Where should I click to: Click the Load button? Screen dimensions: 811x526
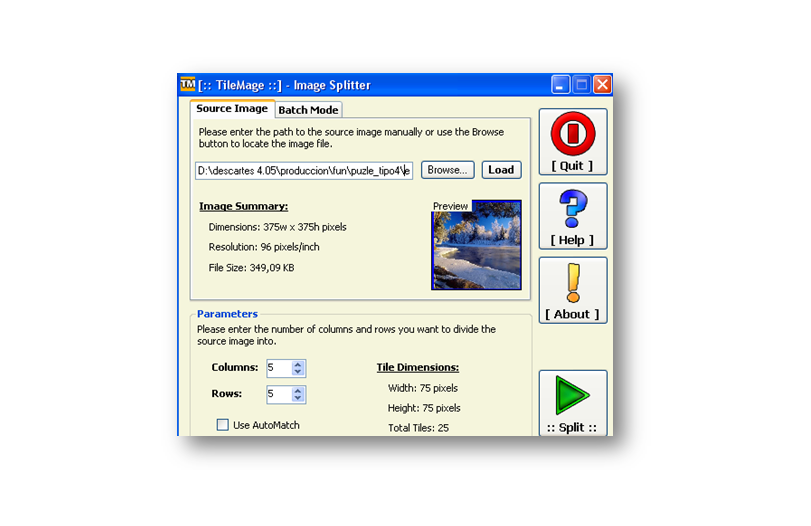(x=501, y=170)
